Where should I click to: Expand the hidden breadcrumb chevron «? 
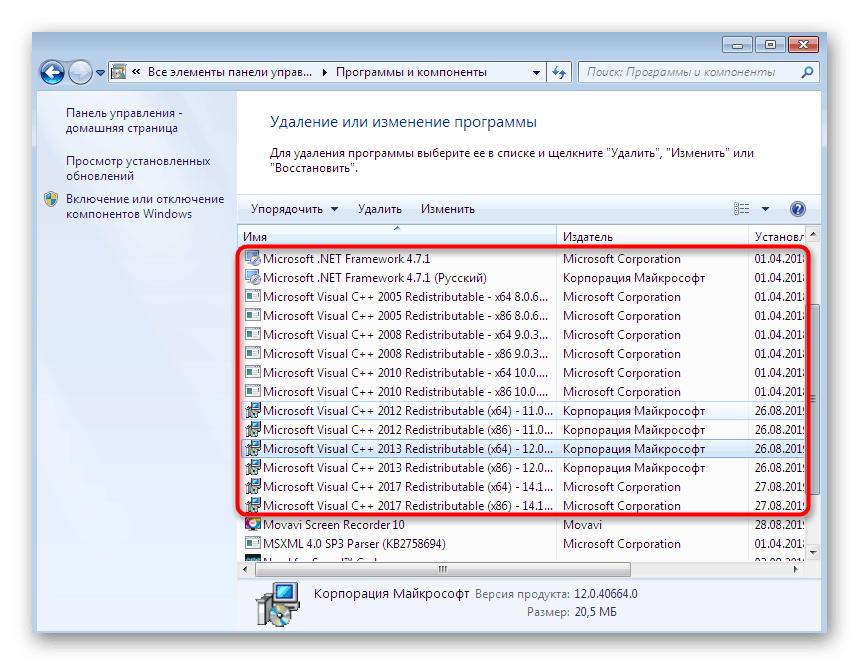(x=136, y=72)
